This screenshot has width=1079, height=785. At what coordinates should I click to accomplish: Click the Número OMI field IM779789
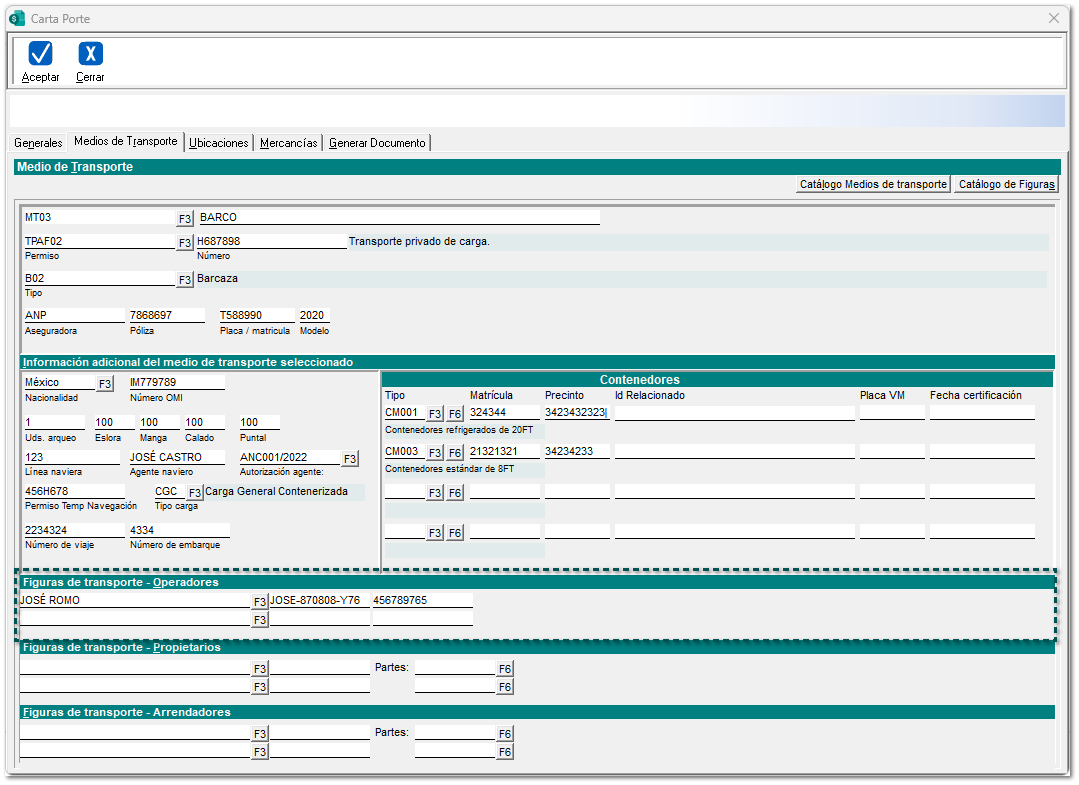tap(176, 382)
